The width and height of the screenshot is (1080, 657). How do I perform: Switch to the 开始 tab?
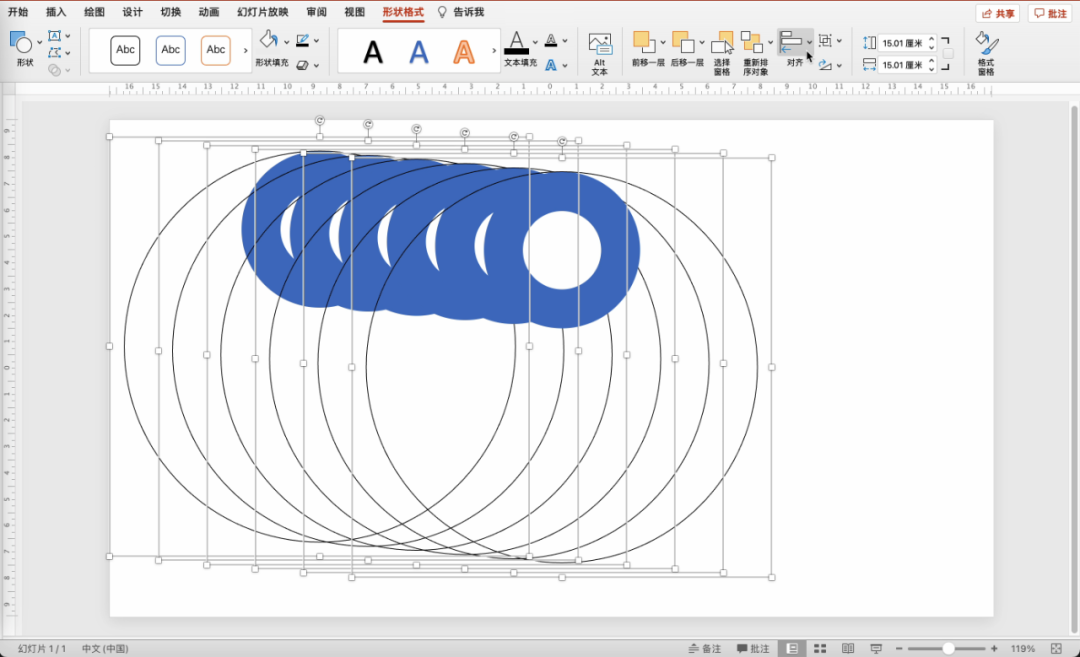18,12
